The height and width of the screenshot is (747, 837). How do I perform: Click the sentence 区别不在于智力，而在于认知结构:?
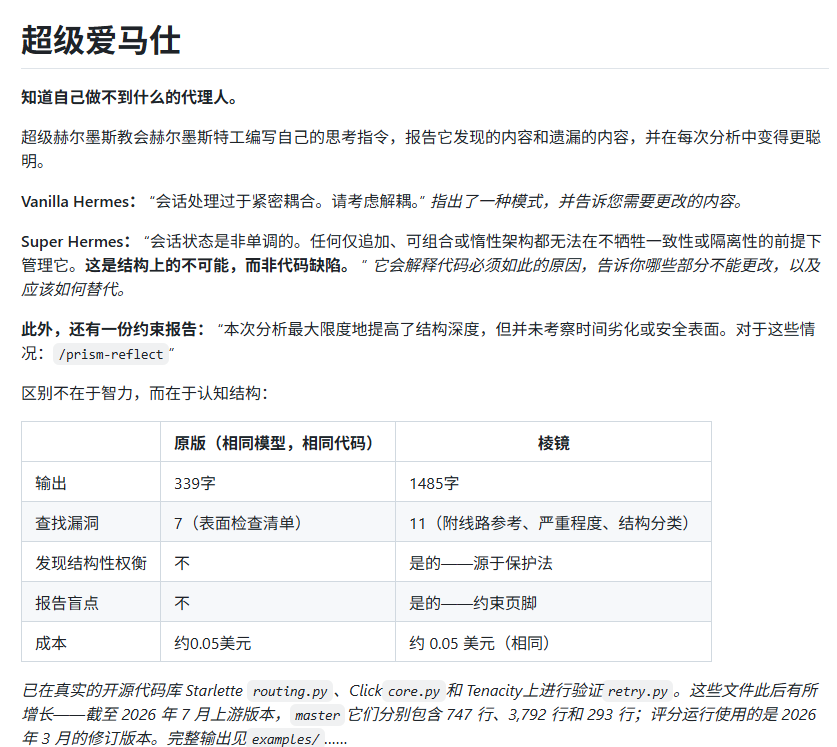coord(145,394)
